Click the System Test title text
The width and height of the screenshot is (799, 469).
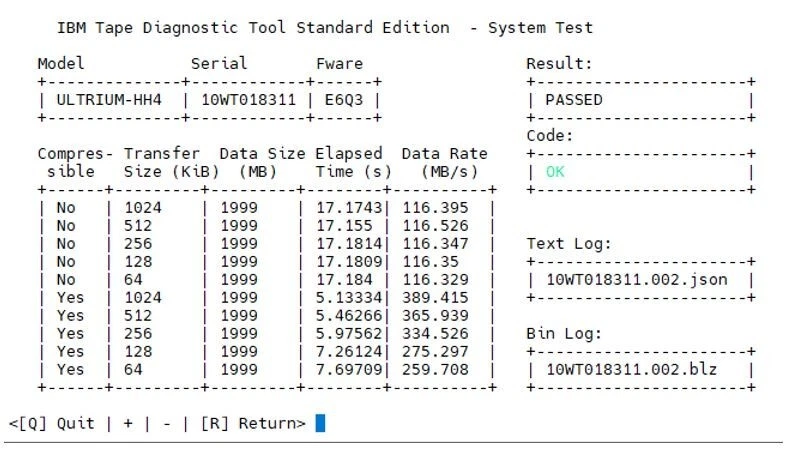pyautogui.click(x=540, y=27)
